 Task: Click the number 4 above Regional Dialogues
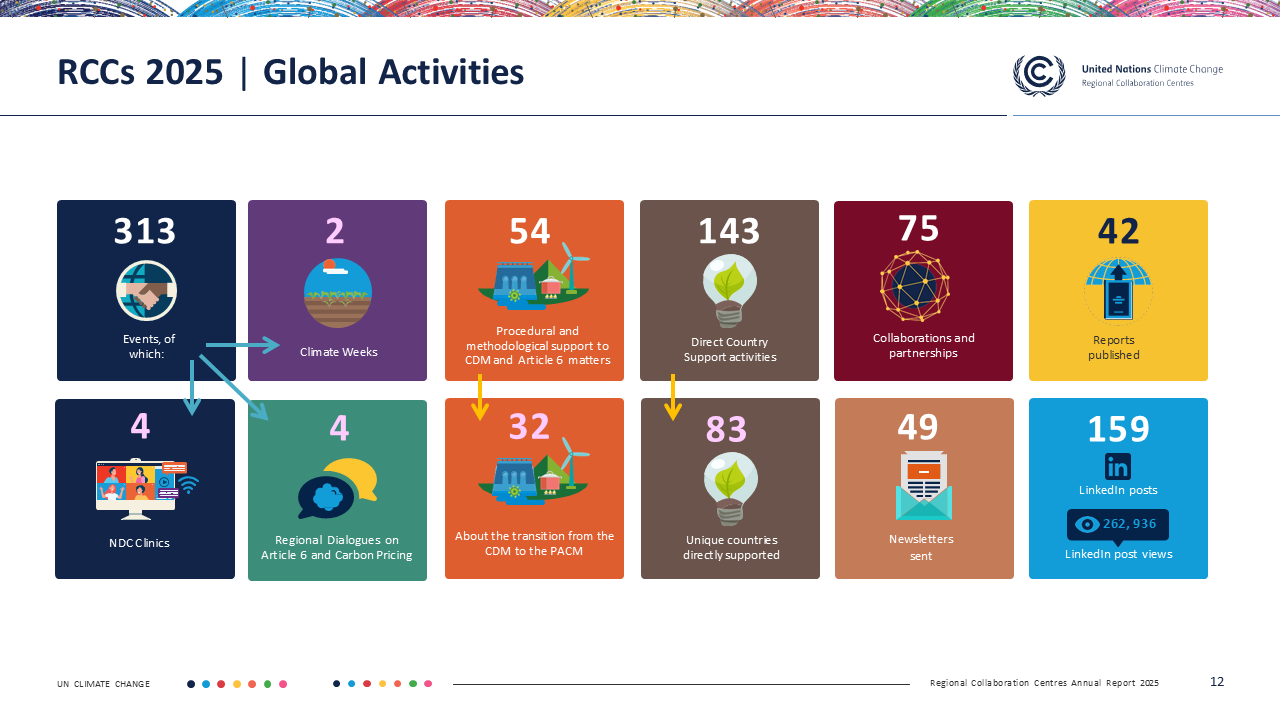click(339, 428)
